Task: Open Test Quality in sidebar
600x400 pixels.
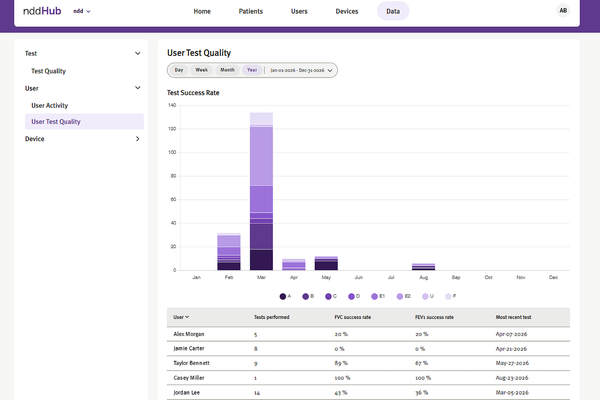Action: click(49, 71)
